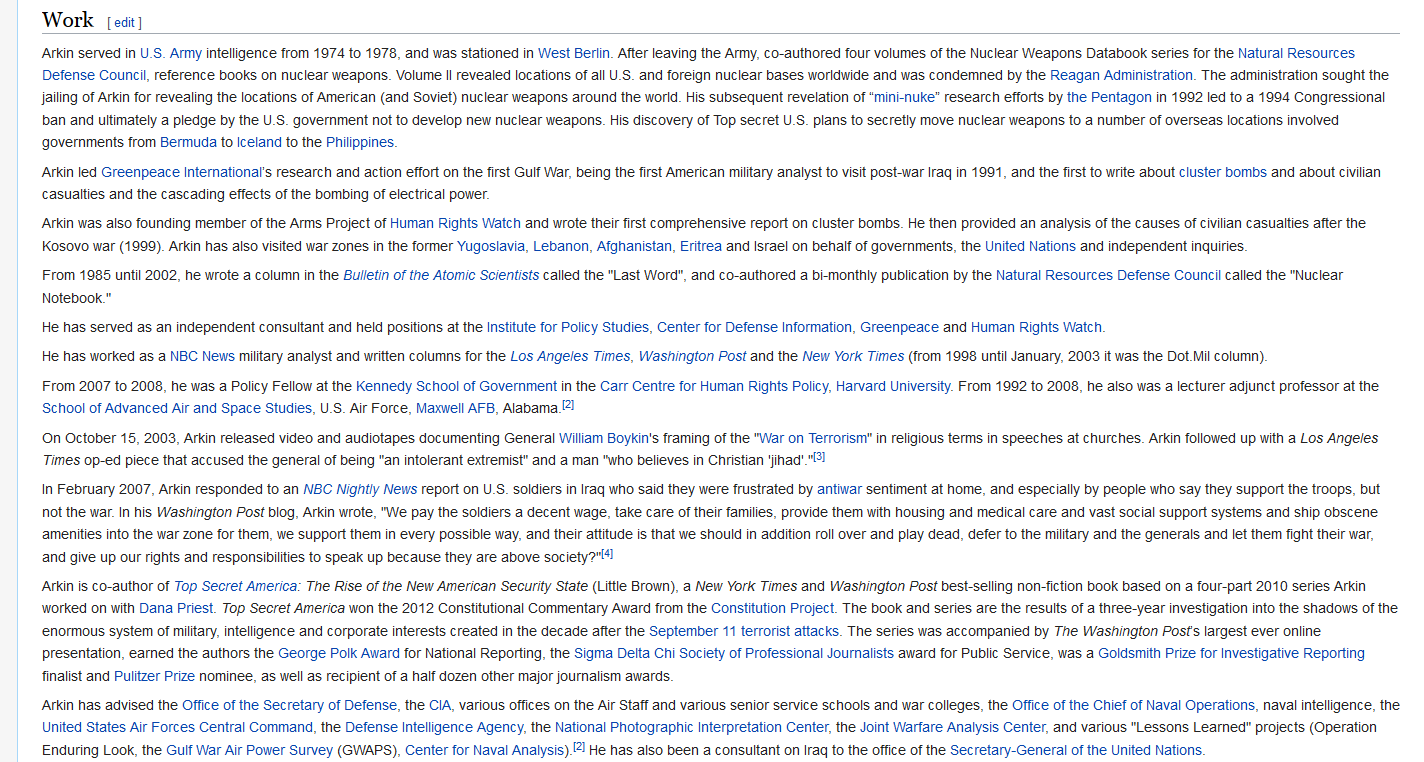Click citation [4] after above society quote
Viewport: 1424px width, 762px height.
(x=607, y=553)
